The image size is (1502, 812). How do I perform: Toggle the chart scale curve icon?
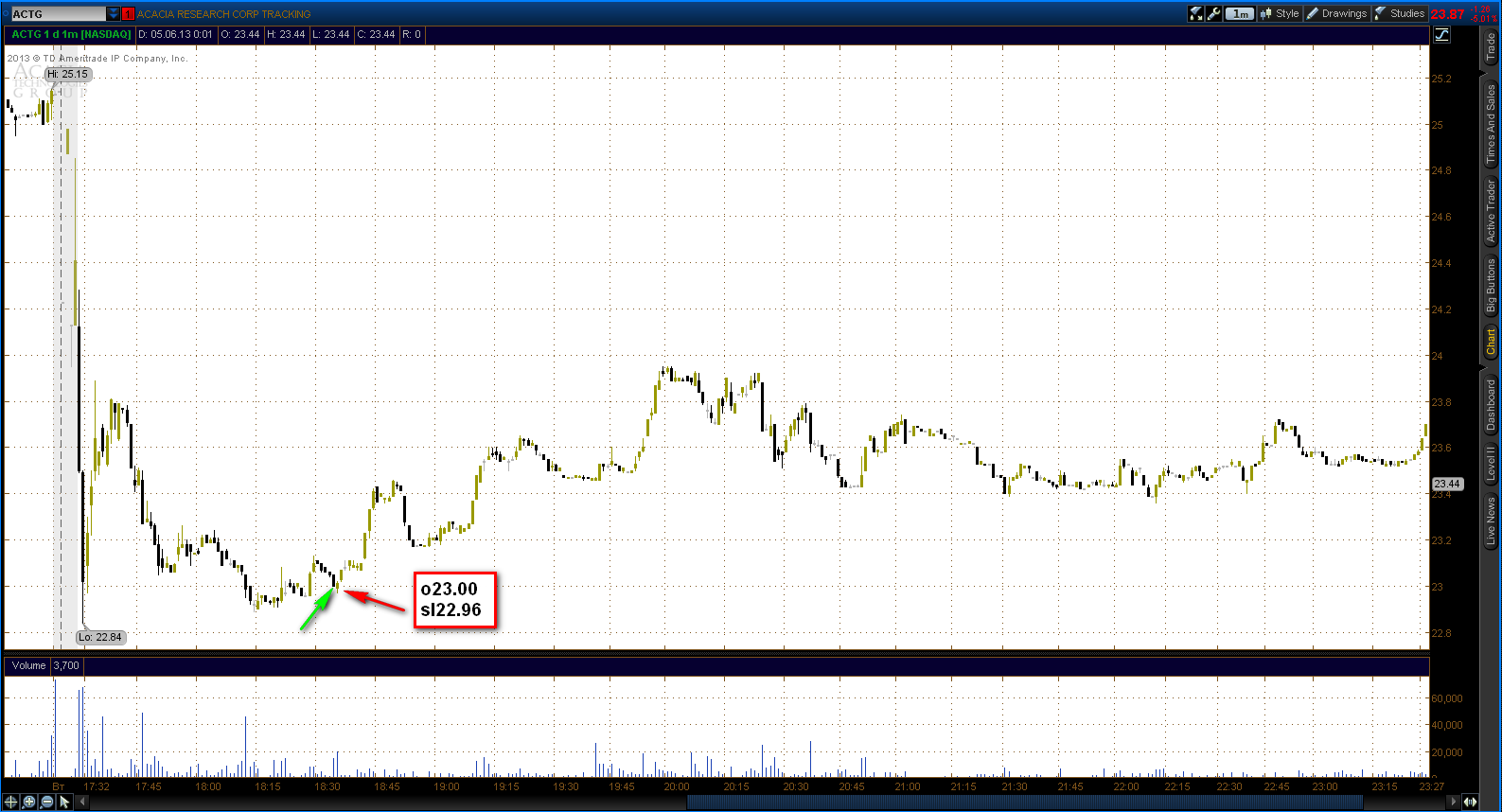pyautogui.click(x=1442, y=34)
